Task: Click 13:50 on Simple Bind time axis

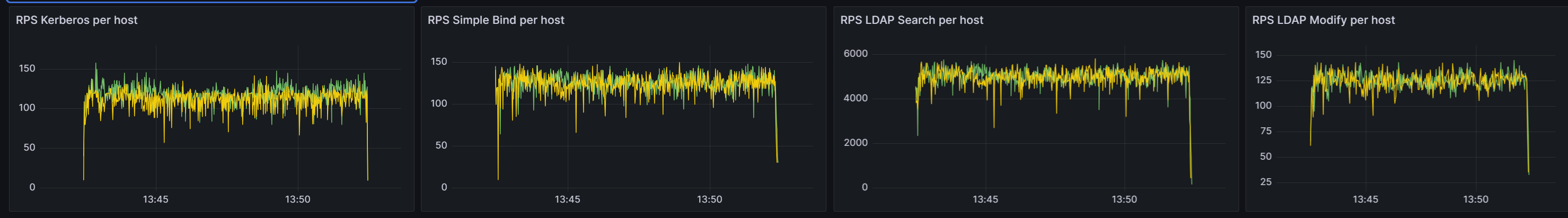Action: click(709, 199)
